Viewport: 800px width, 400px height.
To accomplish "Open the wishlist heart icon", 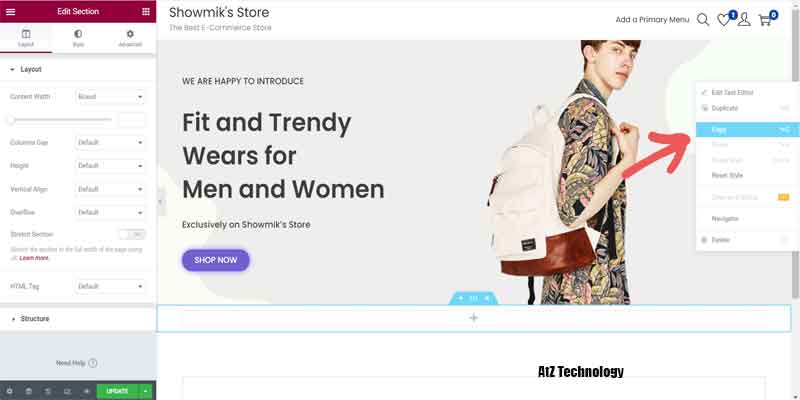I will pyautogui.click(x=723, y=20).
